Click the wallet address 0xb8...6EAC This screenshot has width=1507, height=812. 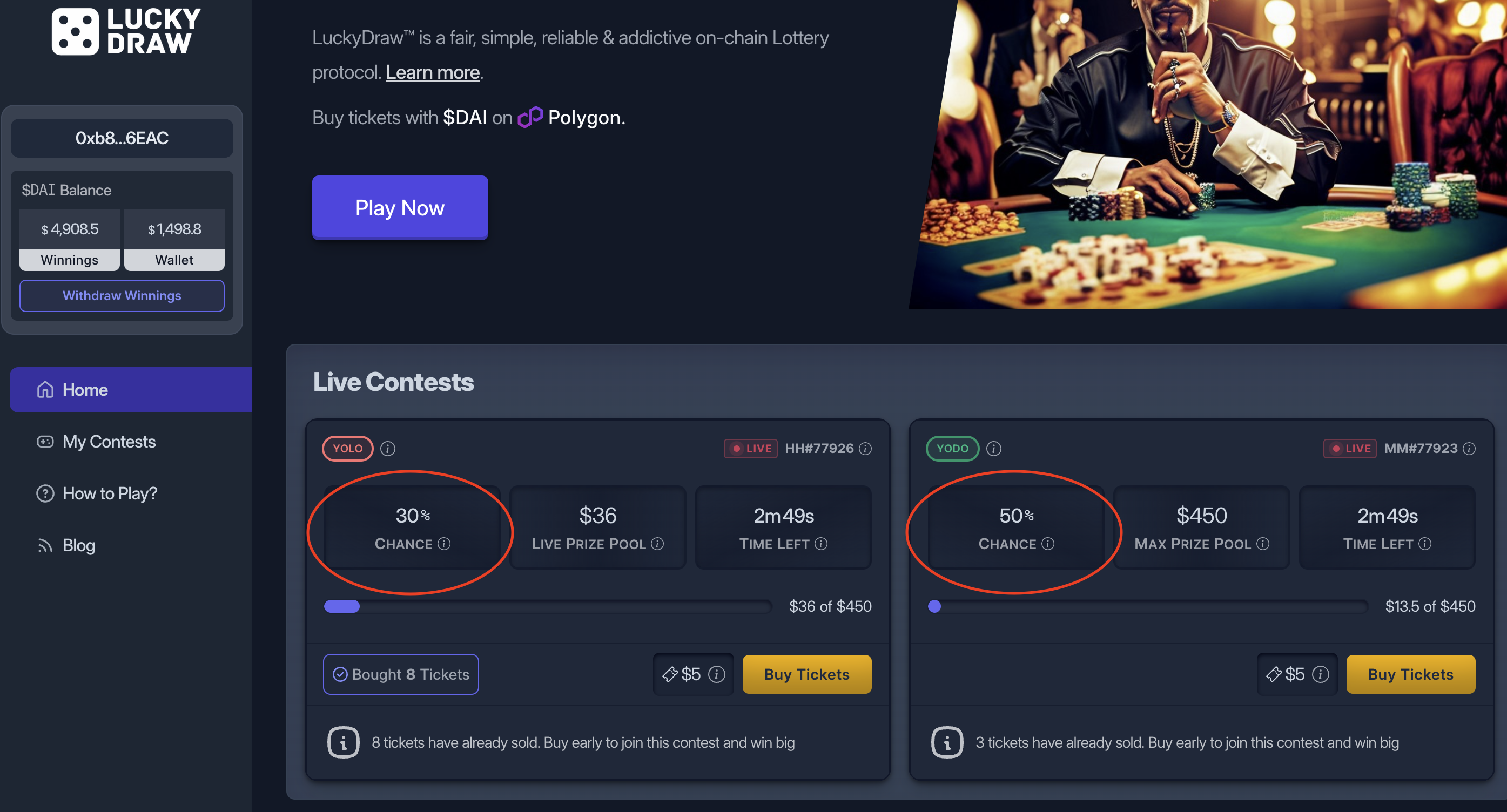pyautogui.click(x=122, y=138)
